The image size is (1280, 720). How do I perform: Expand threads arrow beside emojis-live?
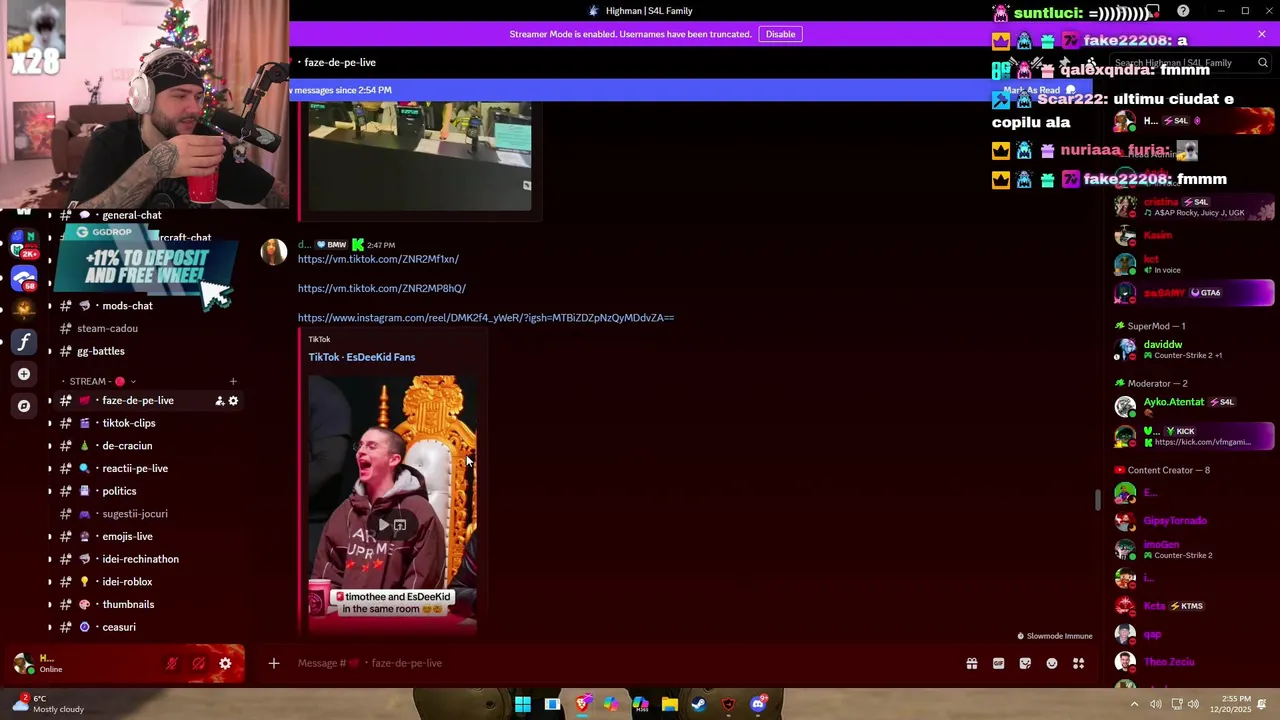pyautogui.click(x=50, y=537)
